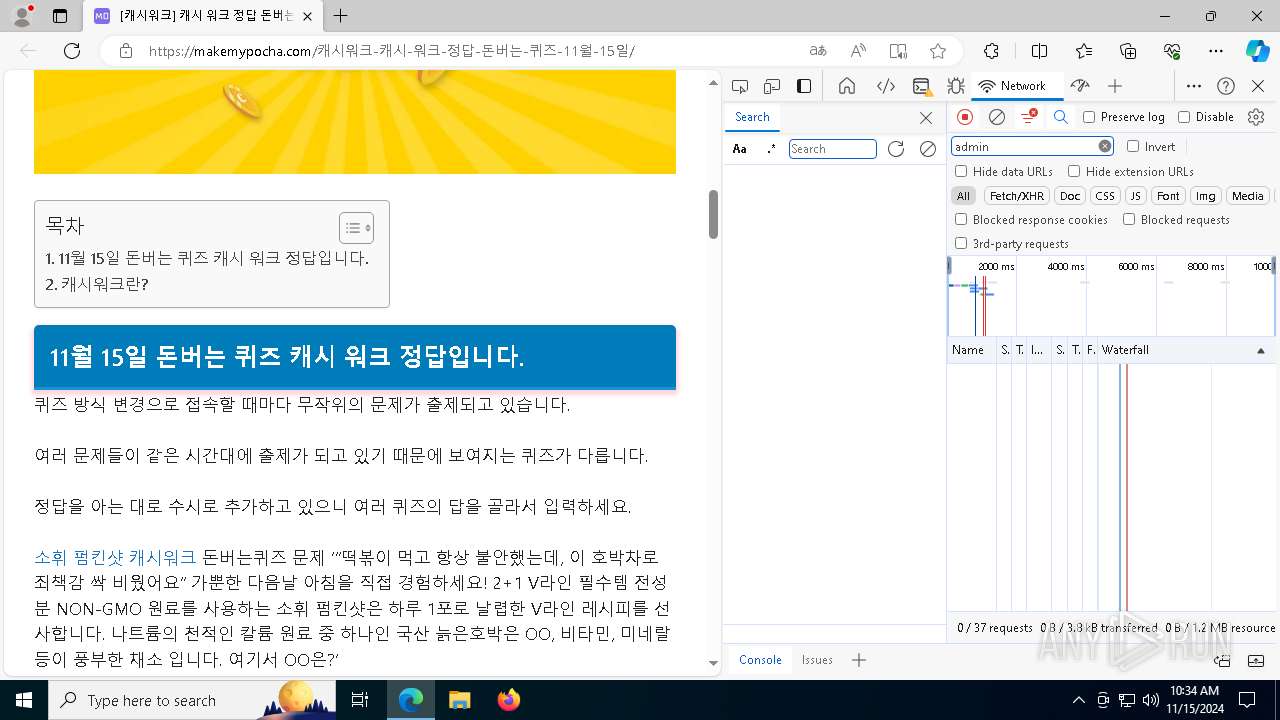Filter requests by JS
Image resolution: width=1280 pixels, height=720 pixels.
point(1135,196)
